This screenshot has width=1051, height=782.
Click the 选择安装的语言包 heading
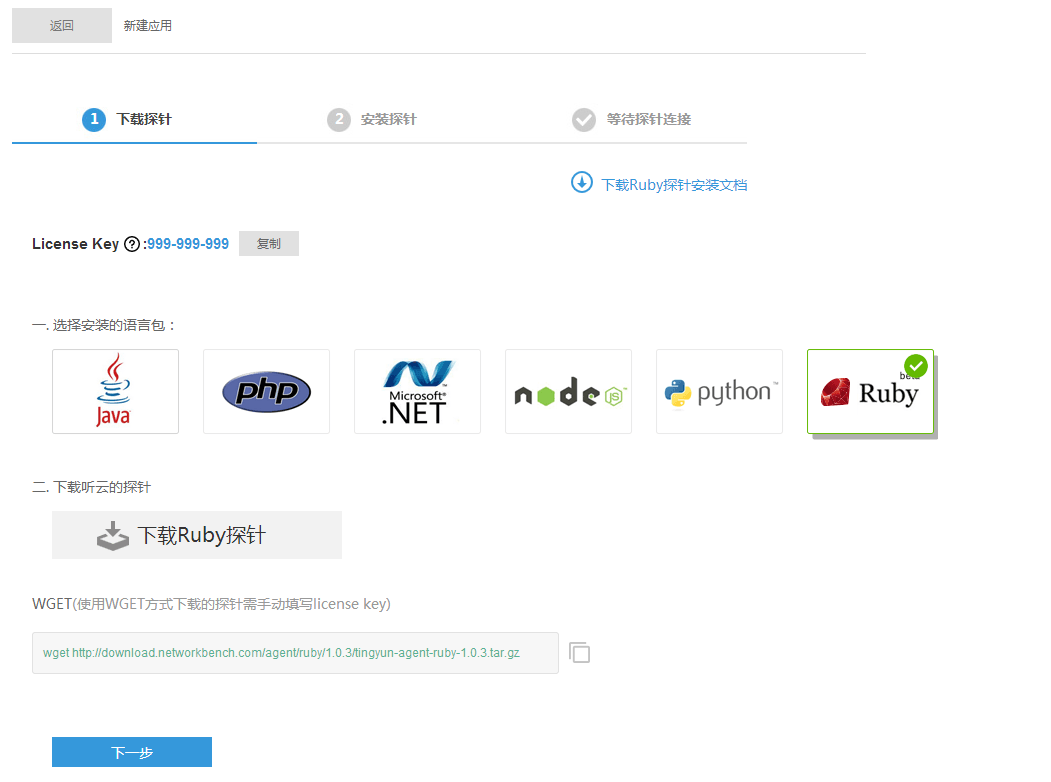[x=104, y=326]
